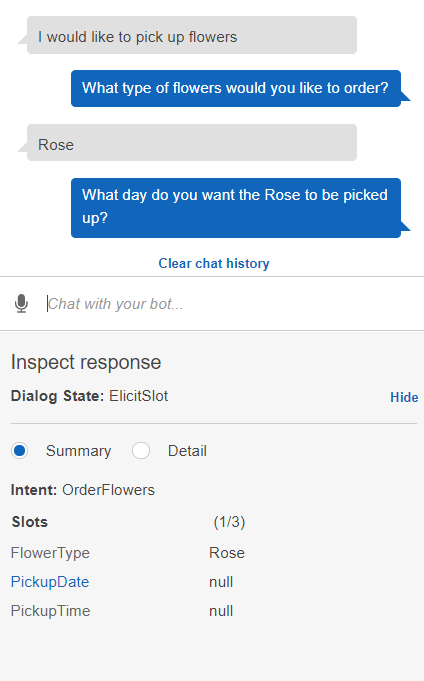Click the PickupTime slot name
Image resolution: width=424 pixels, height=681 pixels.
pos(50,611)
